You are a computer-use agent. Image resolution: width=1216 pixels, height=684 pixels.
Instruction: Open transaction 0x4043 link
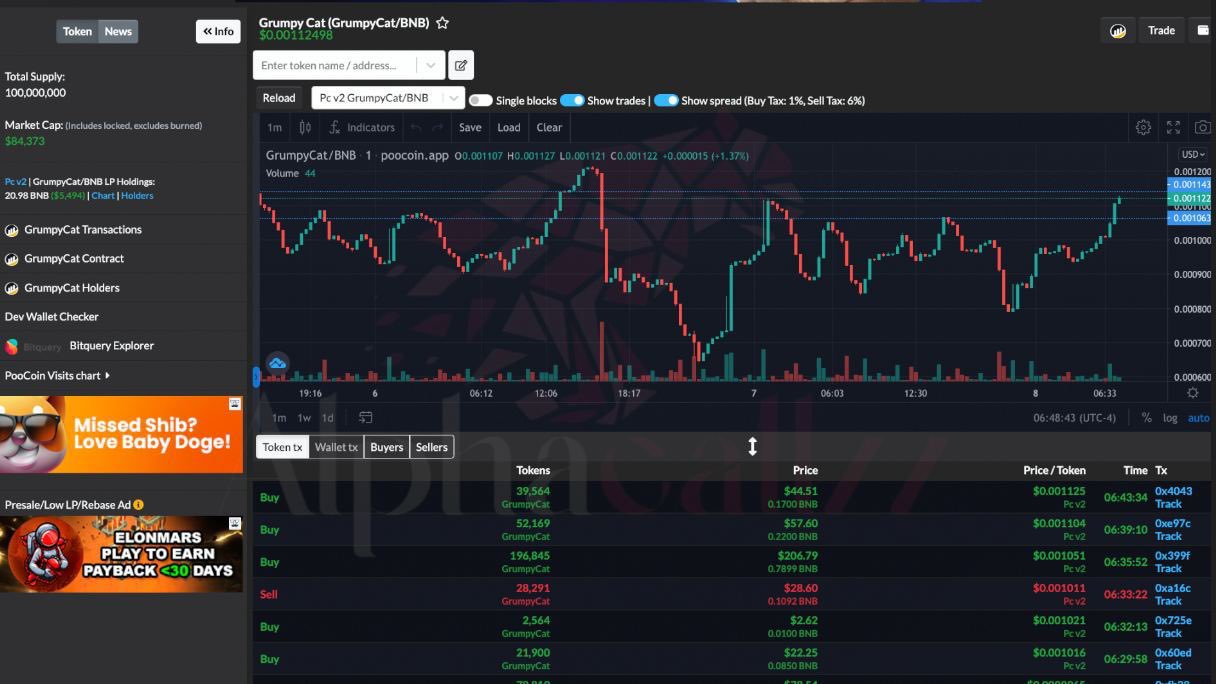(x=1173, y=491)
